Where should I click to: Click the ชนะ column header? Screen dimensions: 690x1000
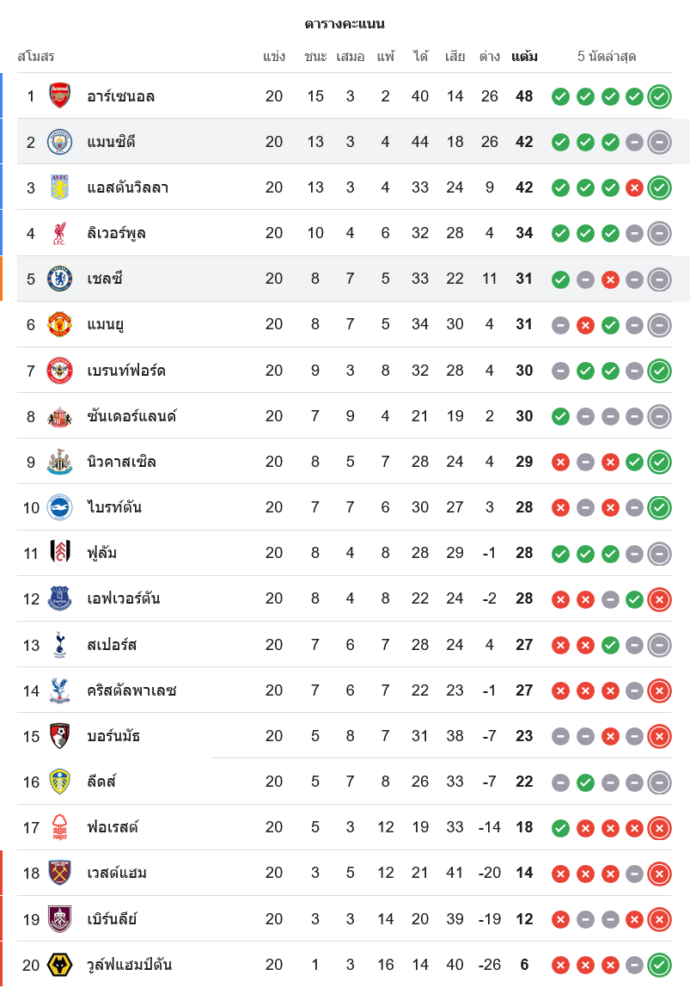point(316,57)
